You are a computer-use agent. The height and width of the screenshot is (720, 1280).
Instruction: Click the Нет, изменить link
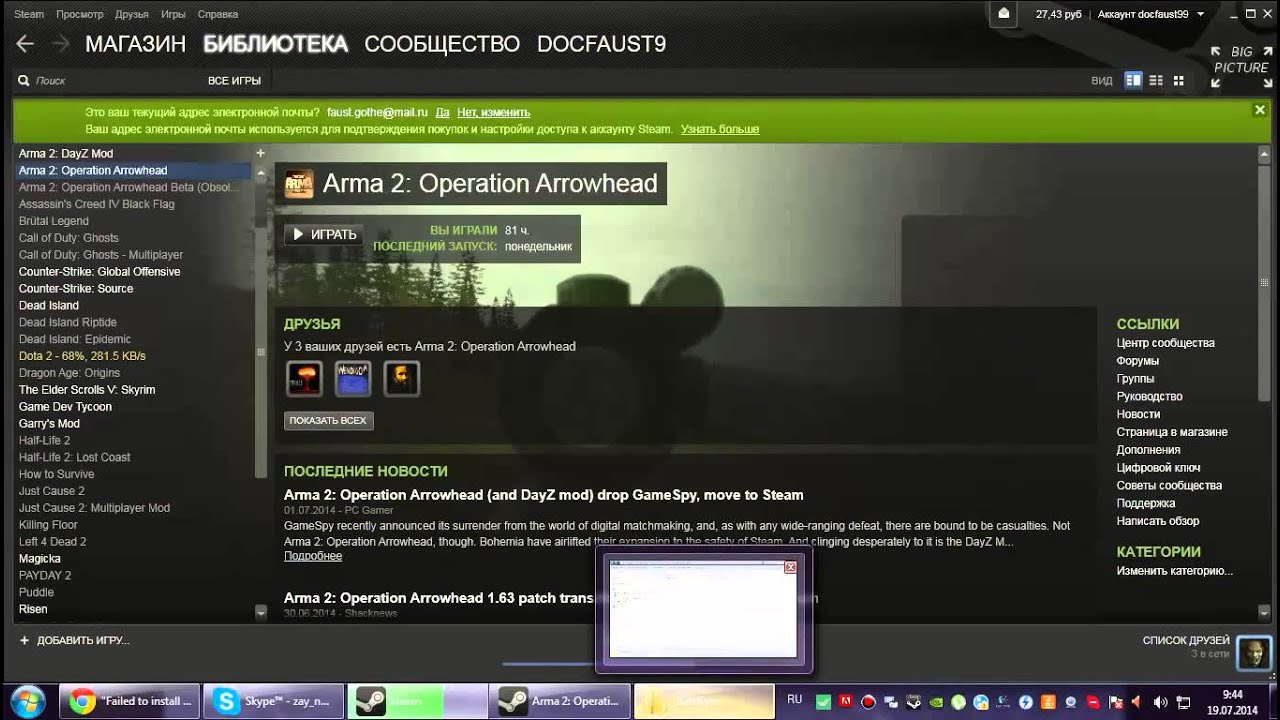494,112
